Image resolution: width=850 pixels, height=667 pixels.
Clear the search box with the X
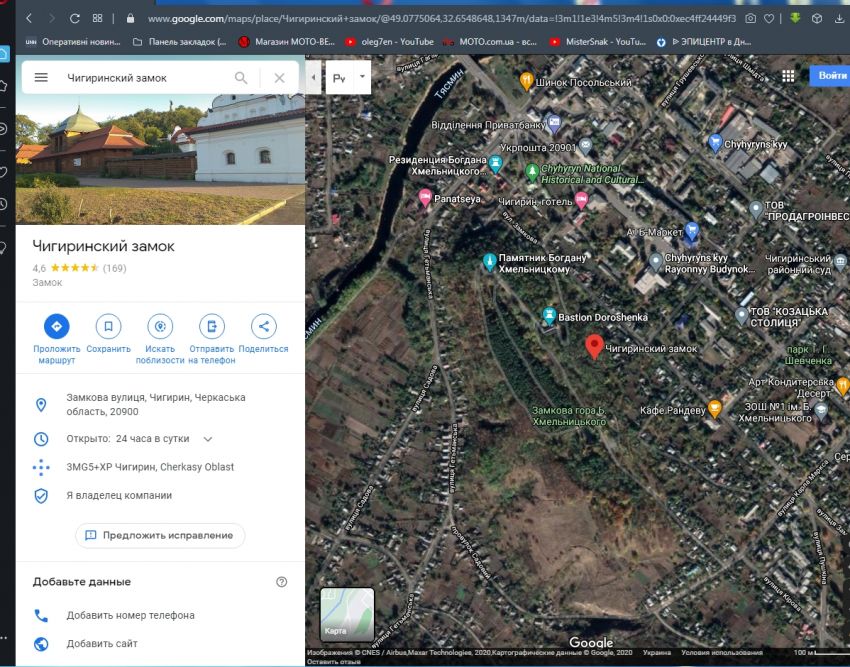(x=279, y=78)
